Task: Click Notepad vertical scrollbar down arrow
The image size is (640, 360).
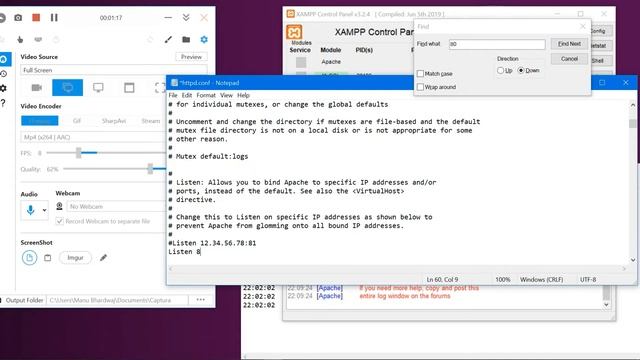Action: (633, 260)
